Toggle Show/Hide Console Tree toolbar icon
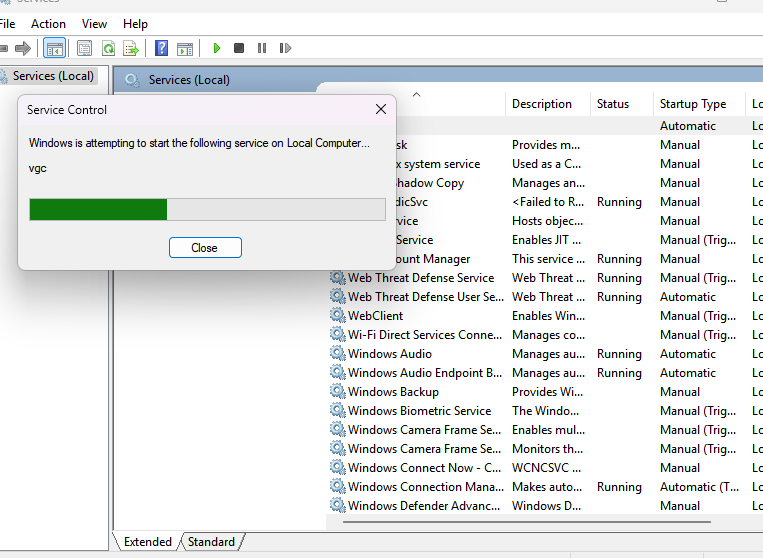This screenshot has height=558, width=763. click(x=54, y=48)
